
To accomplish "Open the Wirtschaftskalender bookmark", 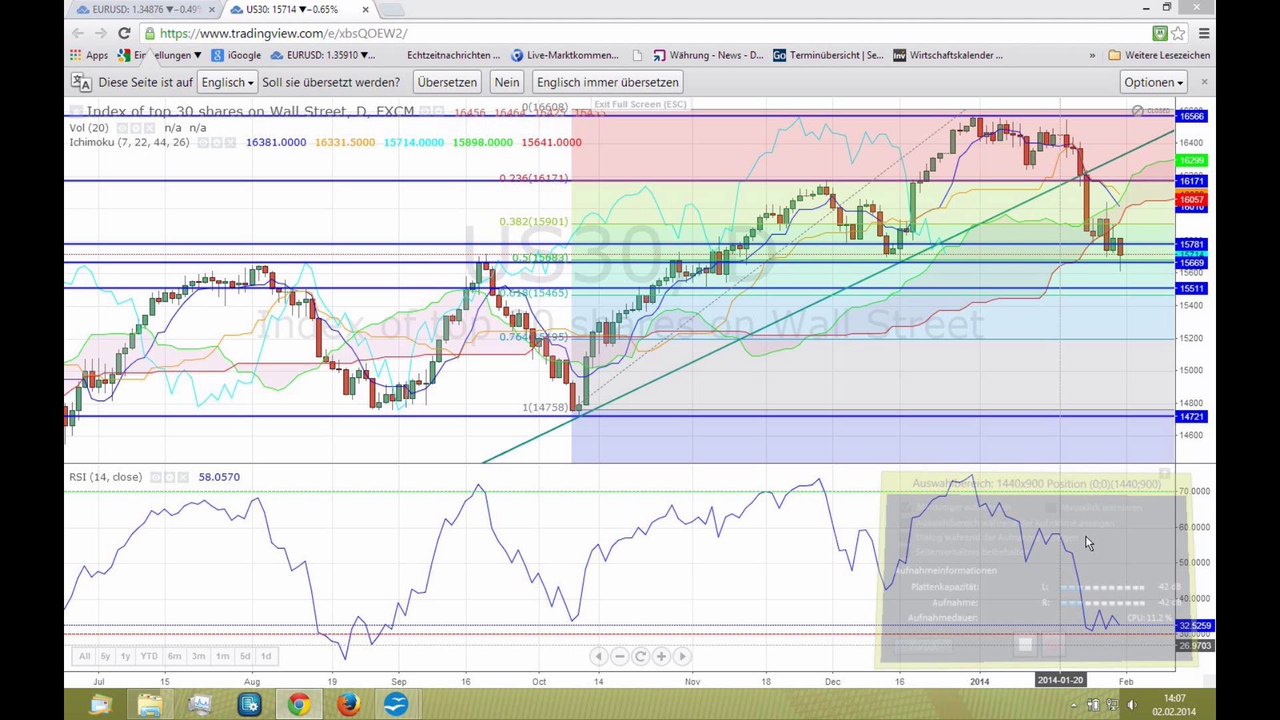I will pyautogui.click(x=948, y=55).
